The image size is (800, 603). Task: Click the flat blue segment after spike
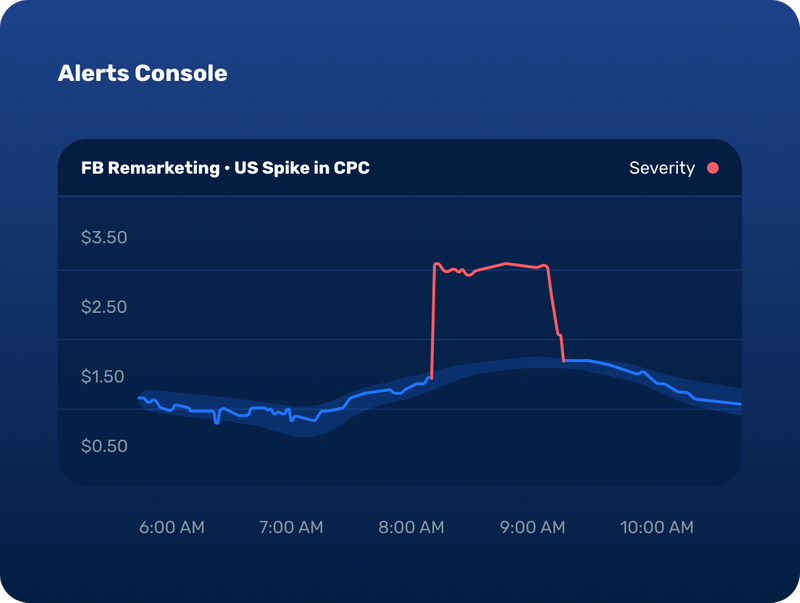pos(577,361)
